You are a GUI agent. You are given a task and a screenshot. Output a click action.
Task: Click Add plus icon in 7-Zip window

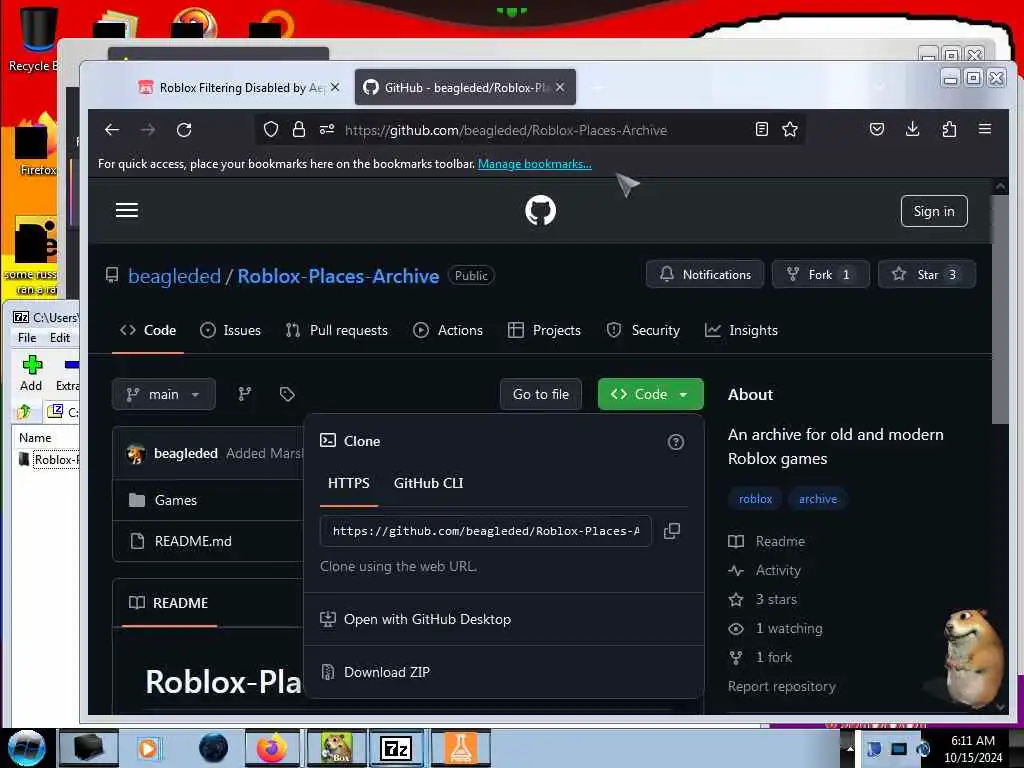click(x=31, y=372)
